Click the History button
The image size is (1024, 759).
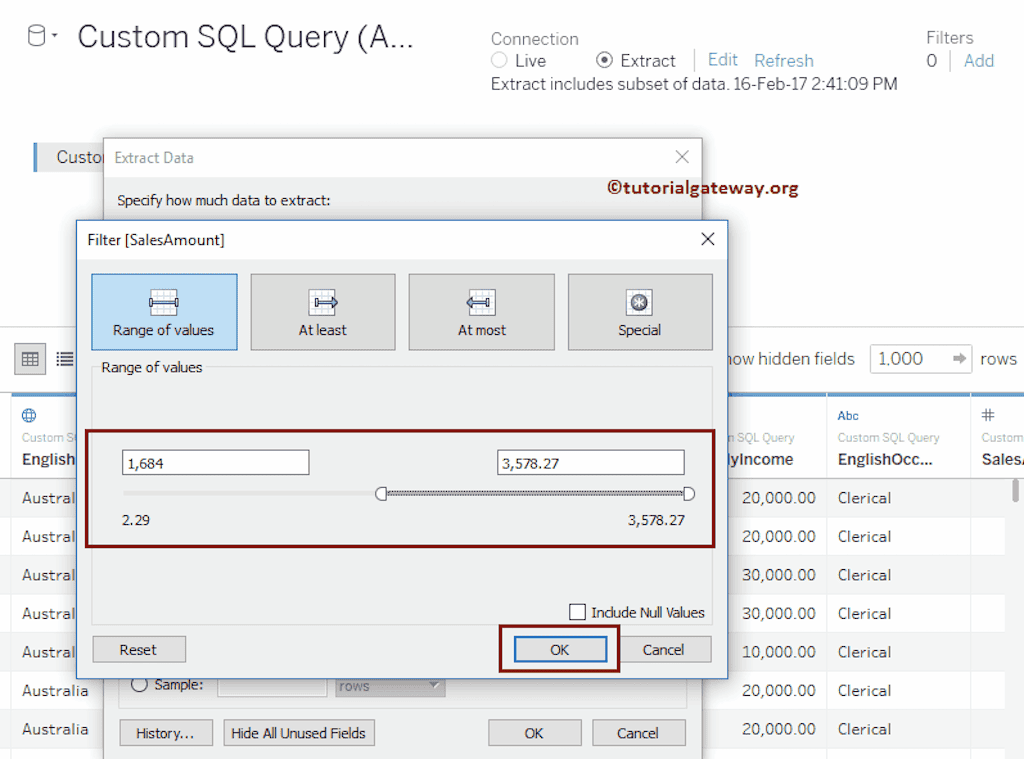(x=166, y=733)
